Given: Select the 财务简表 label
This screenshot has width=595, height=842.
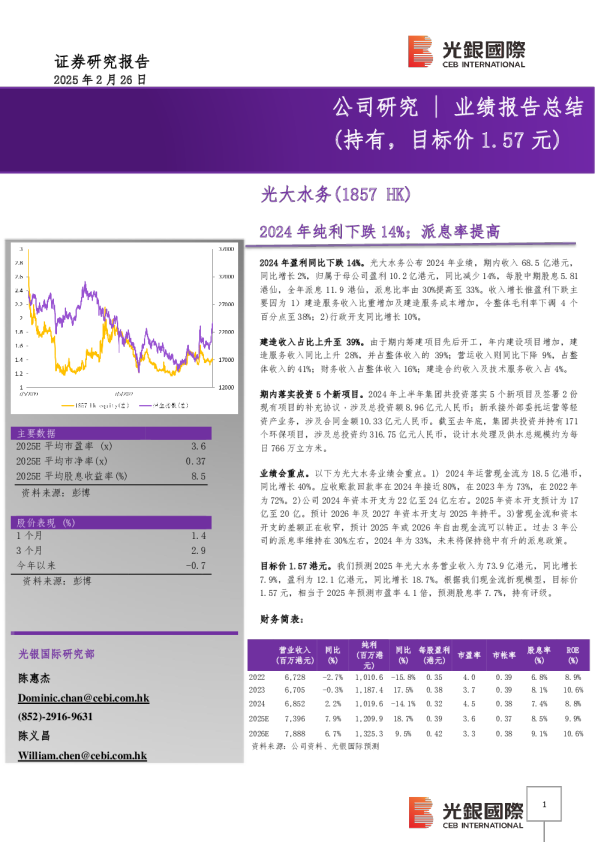Looking at the screenshot, I should pyautogui.click(x=282, y=619).
